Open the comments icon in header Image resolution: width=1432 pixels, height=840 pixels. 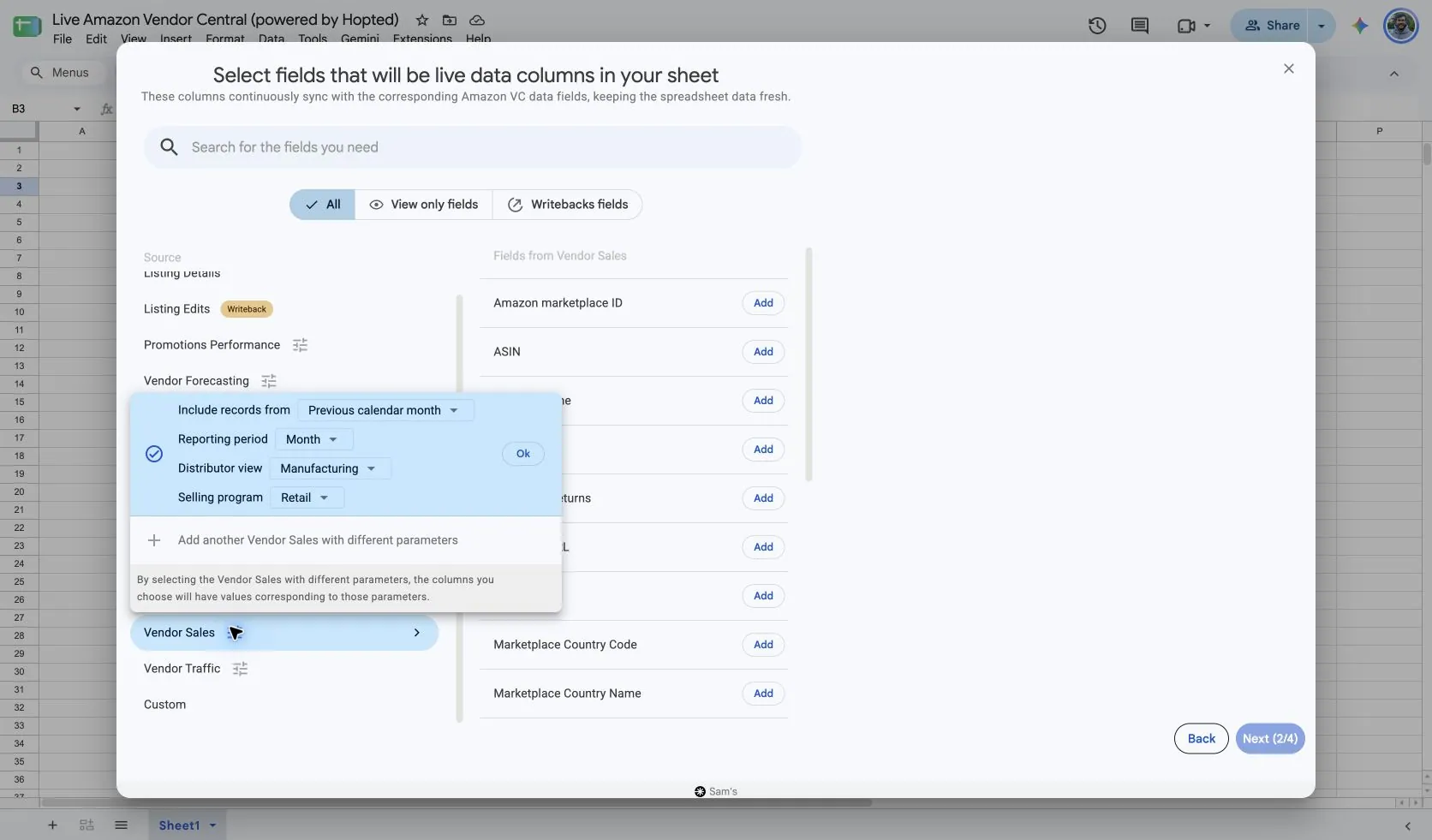pyautogui.click(x=1140, y=26)
